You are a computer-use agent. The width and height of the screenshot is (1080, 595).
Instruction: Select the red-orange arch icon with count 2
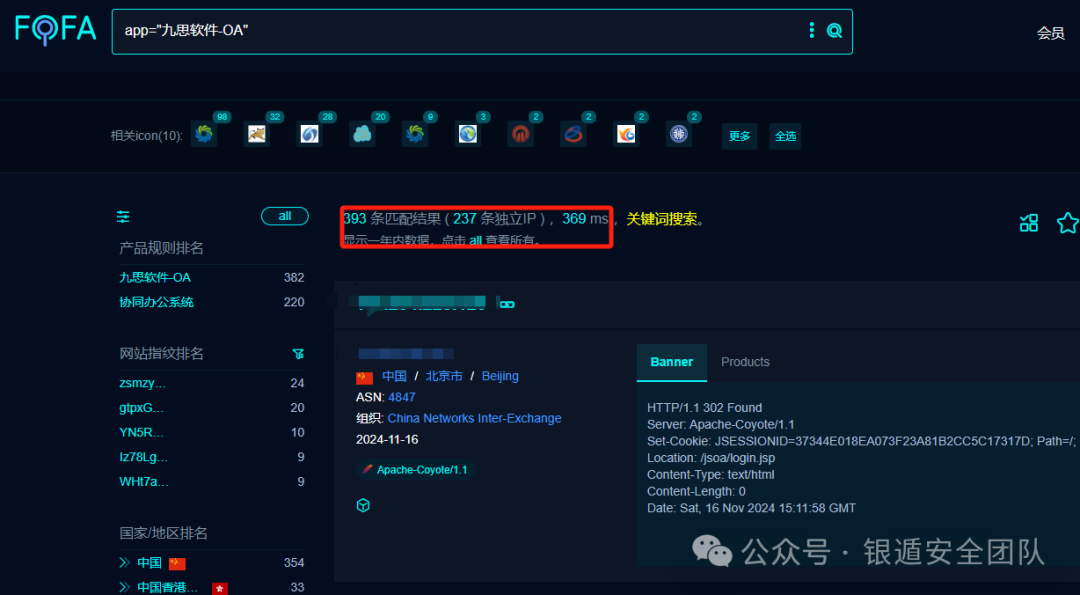click(521, 134)
